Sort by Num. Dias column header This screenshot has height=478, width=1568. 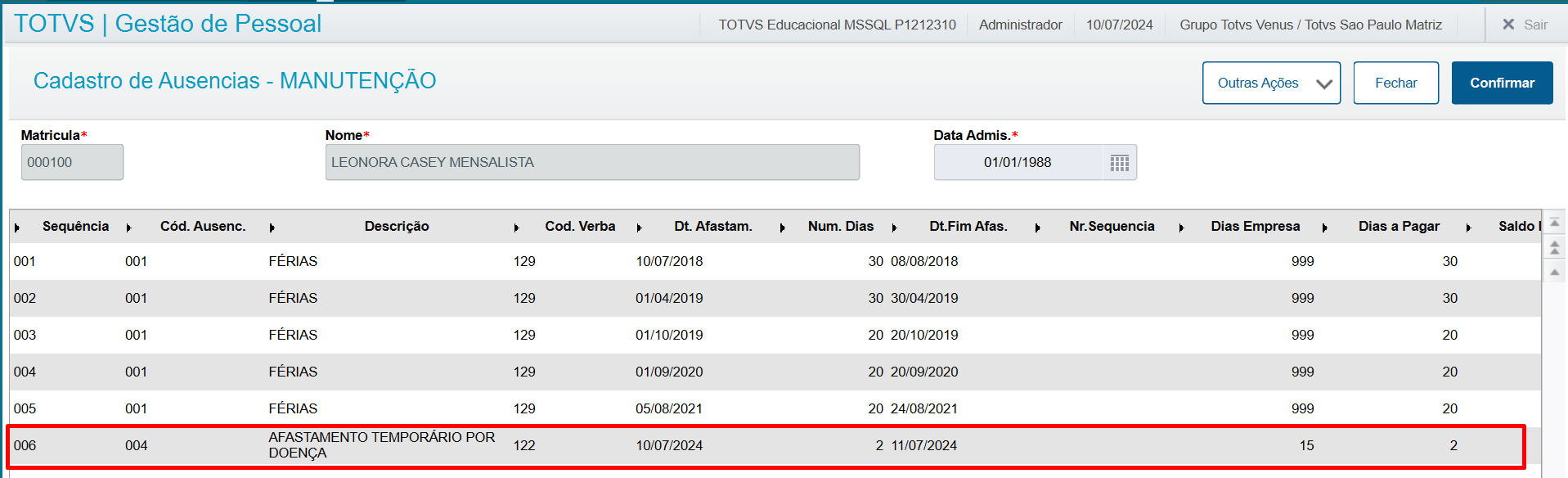[x=841, y=226]
